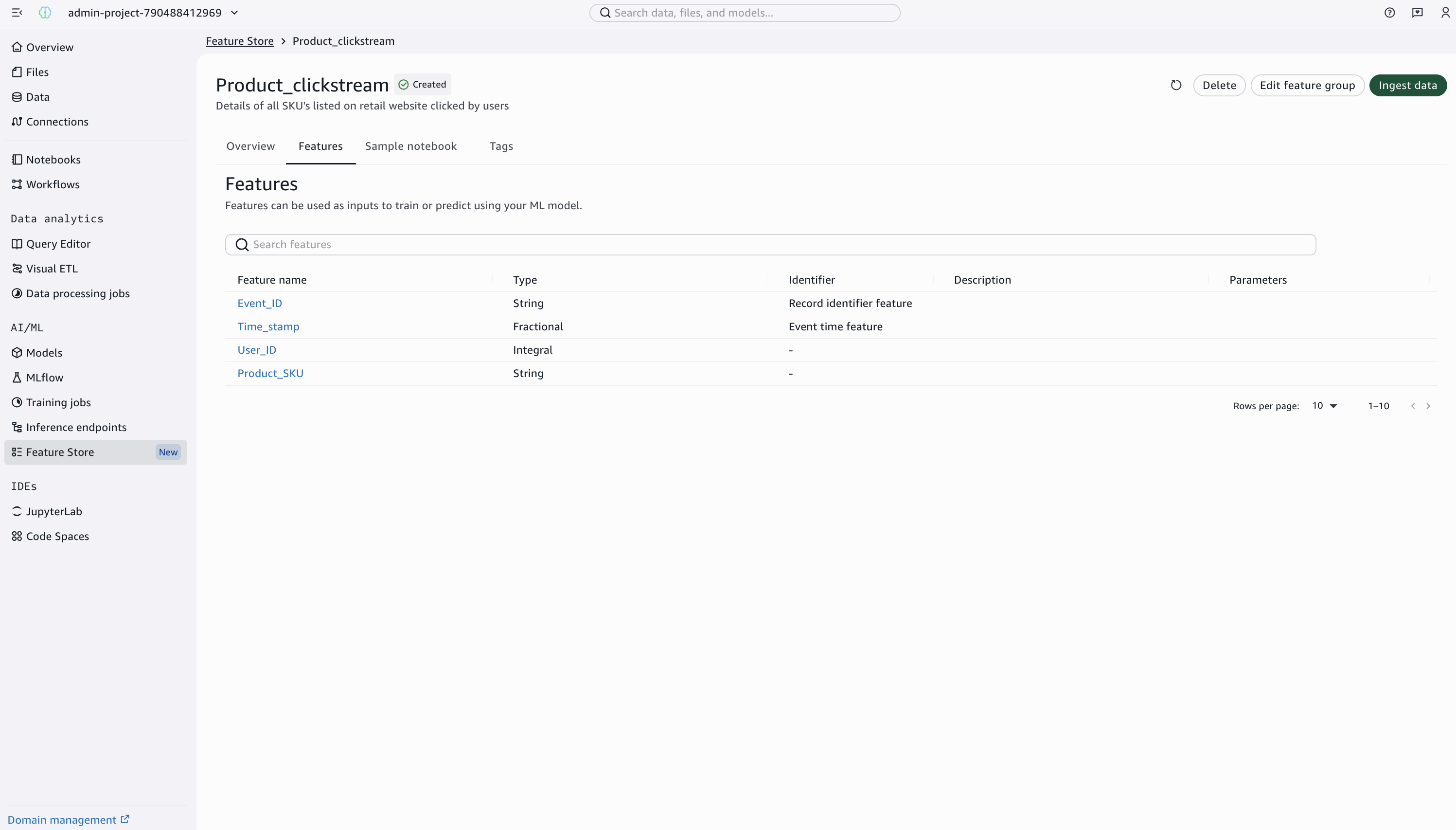Open the Event_ID feature link

[x=260, y=303]
